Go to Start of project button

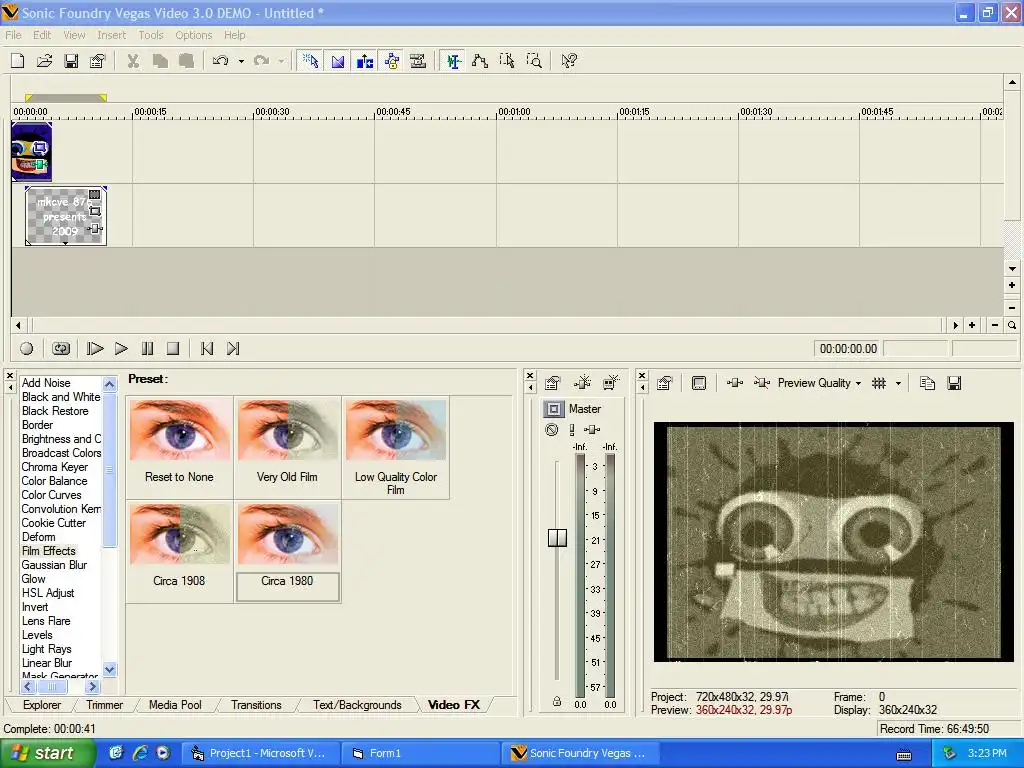(207, 349)
